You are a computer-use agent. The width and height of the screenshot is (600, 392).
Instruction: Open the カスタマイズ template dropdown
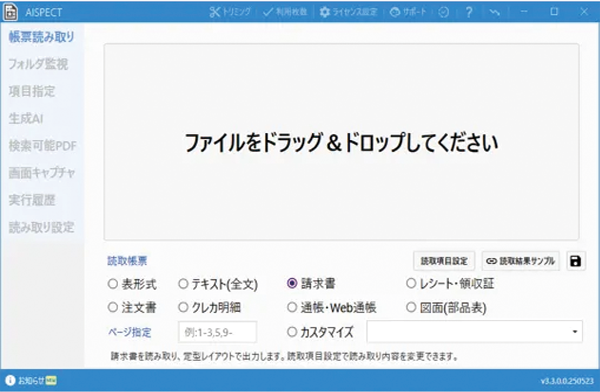coord(474,332)
